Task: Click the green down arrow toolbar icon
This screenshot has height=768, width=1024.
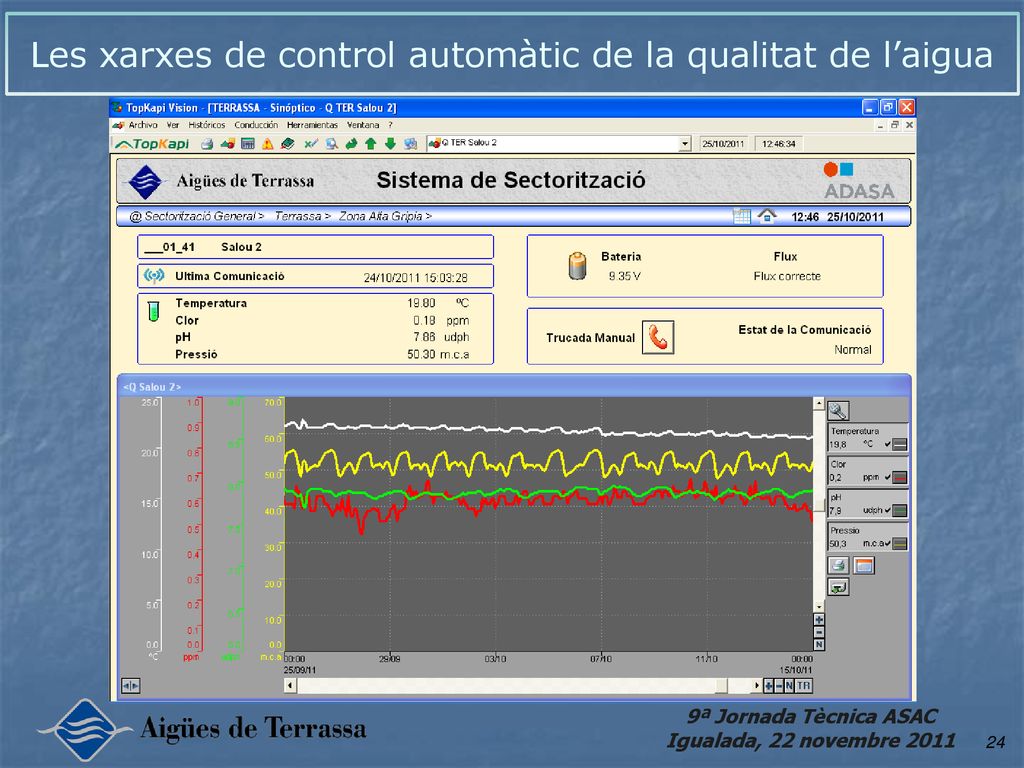Action: pos(391,144)
